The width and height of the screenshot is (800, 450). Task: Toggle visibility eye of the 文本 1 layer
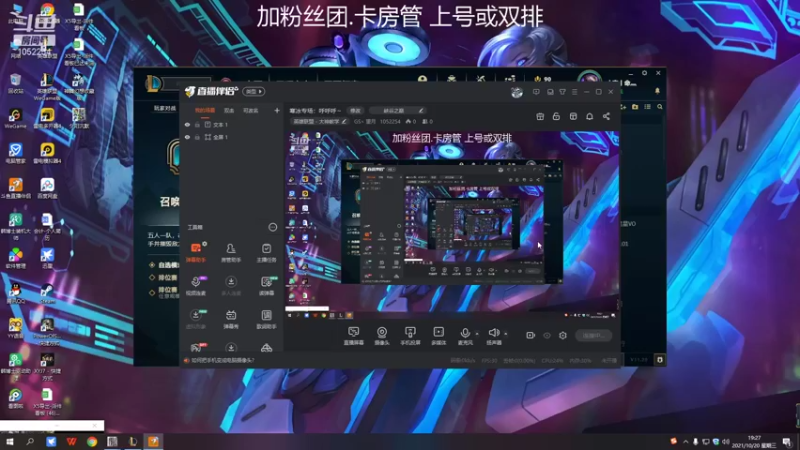coord(187,124)
